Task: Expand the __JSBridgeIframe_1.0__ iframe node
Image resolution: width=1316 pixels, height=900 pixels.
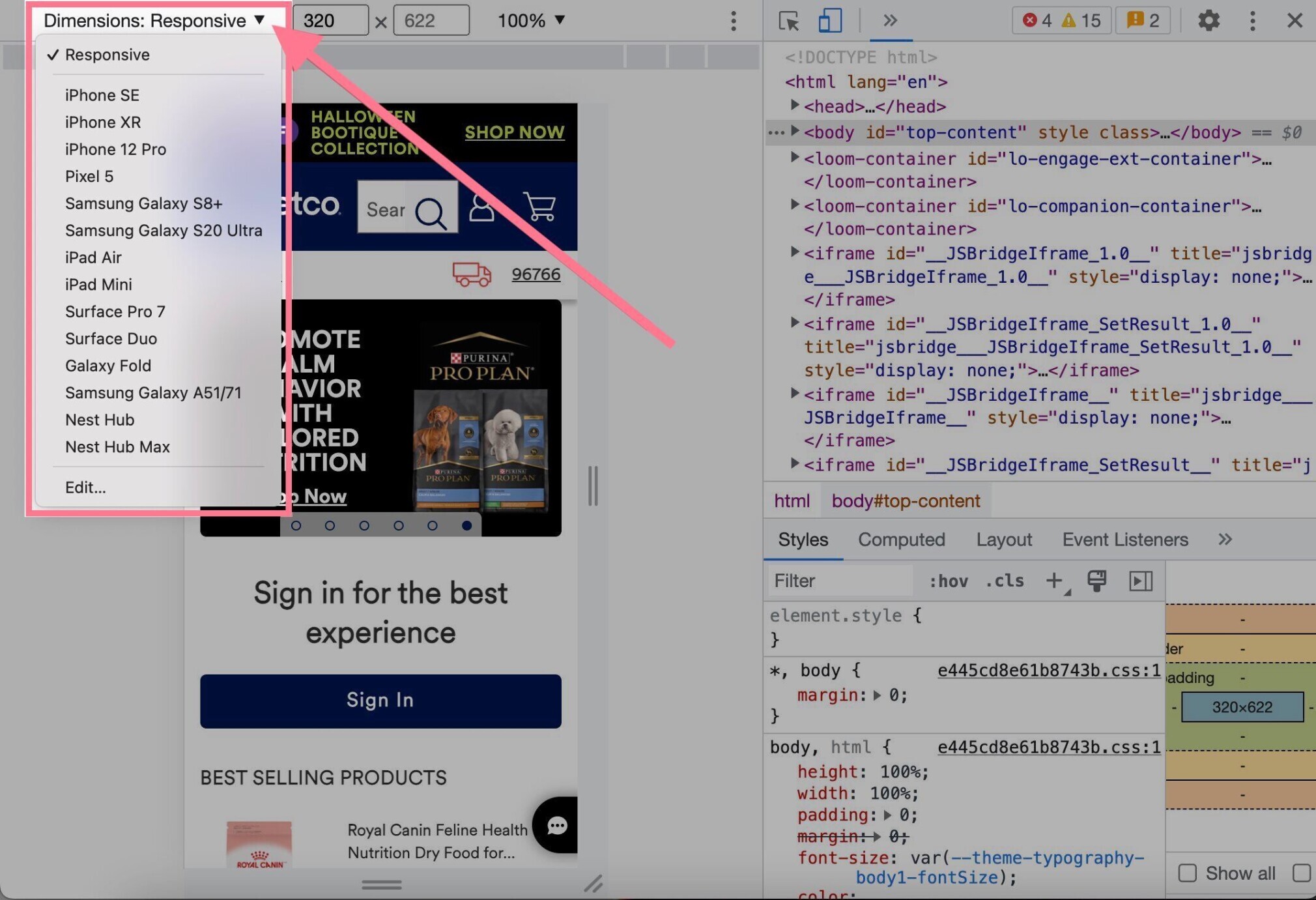Action: pos(794,251)
